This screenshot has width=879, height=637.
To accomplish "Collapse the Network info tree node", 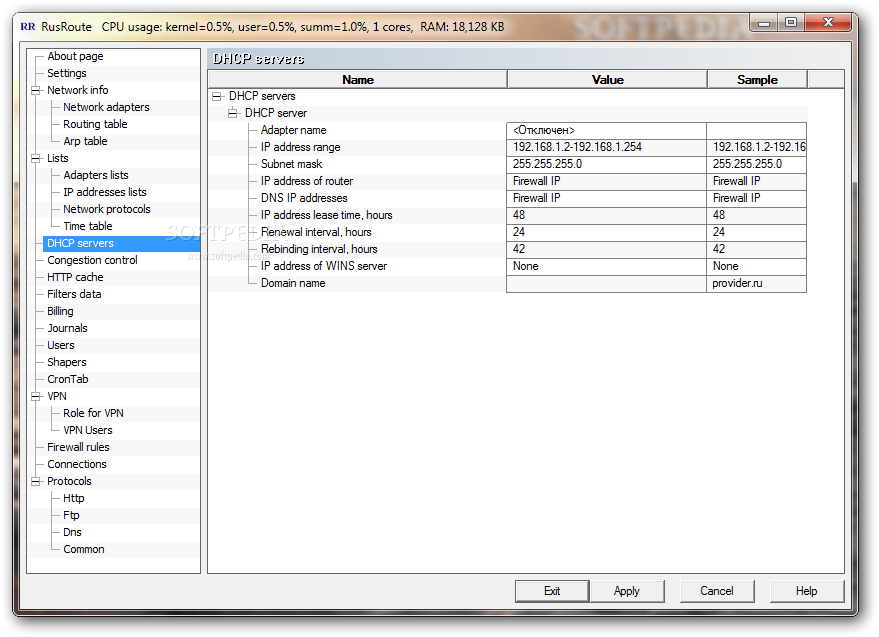I will click(36, 90).
